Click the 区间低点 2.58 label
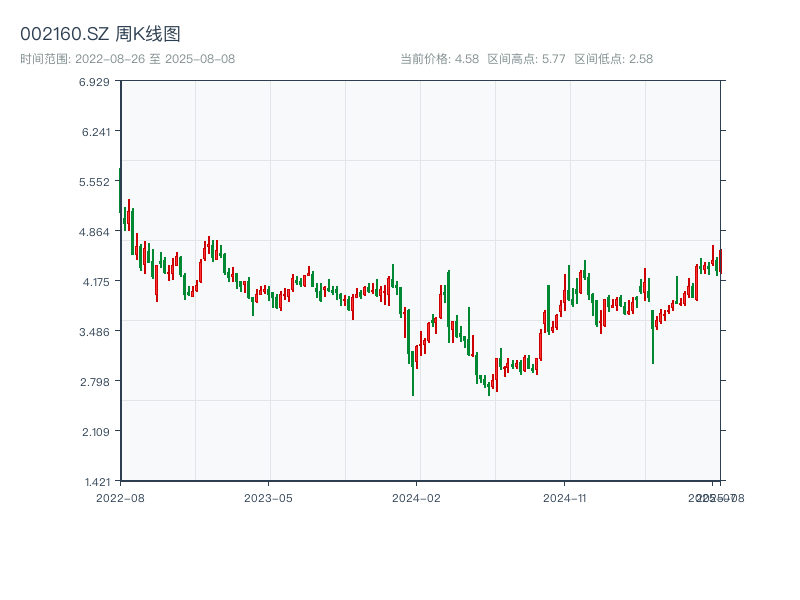 click(x=613, y=59)
